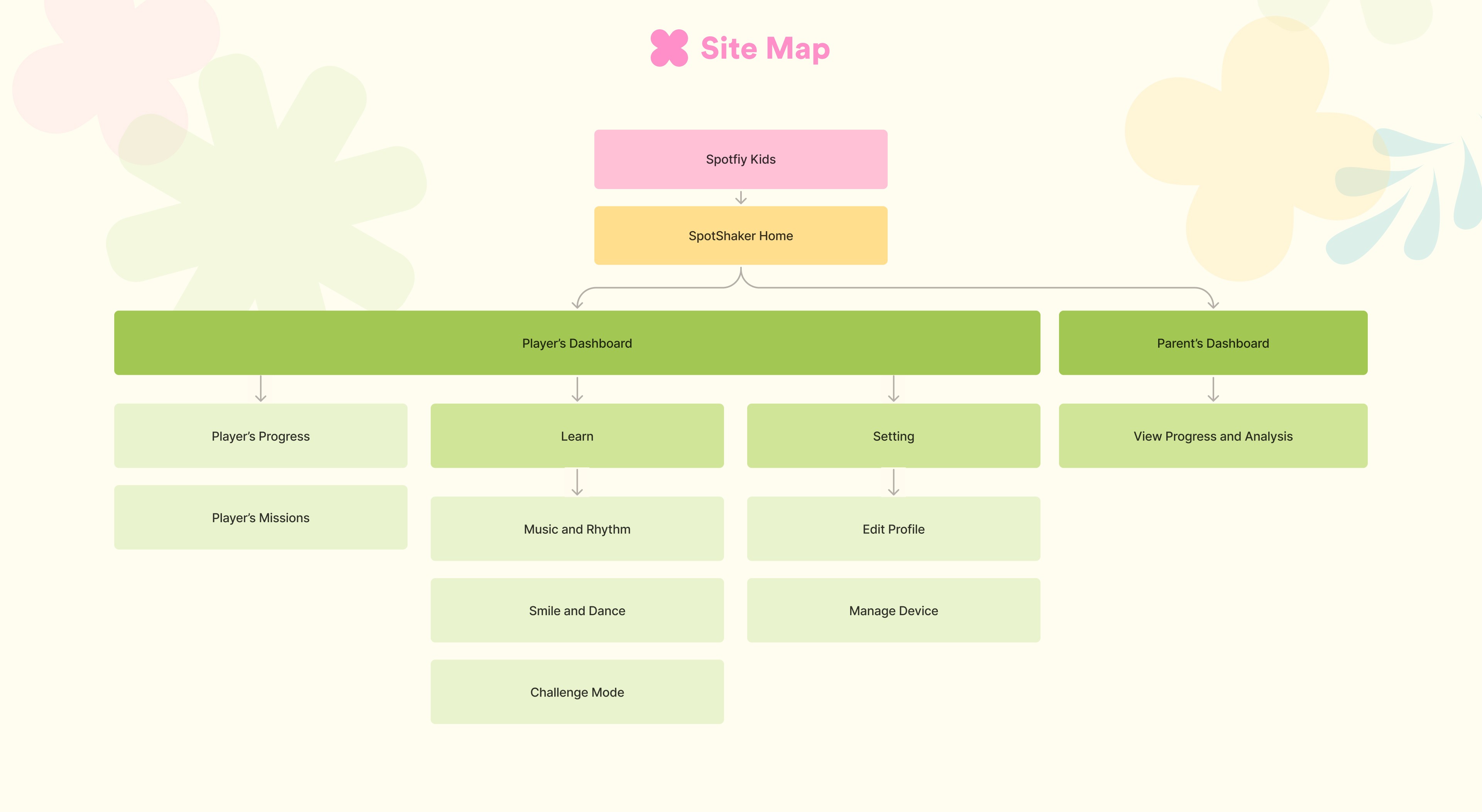
Task: Click the arrow below the Setting box
Action: 893,482
